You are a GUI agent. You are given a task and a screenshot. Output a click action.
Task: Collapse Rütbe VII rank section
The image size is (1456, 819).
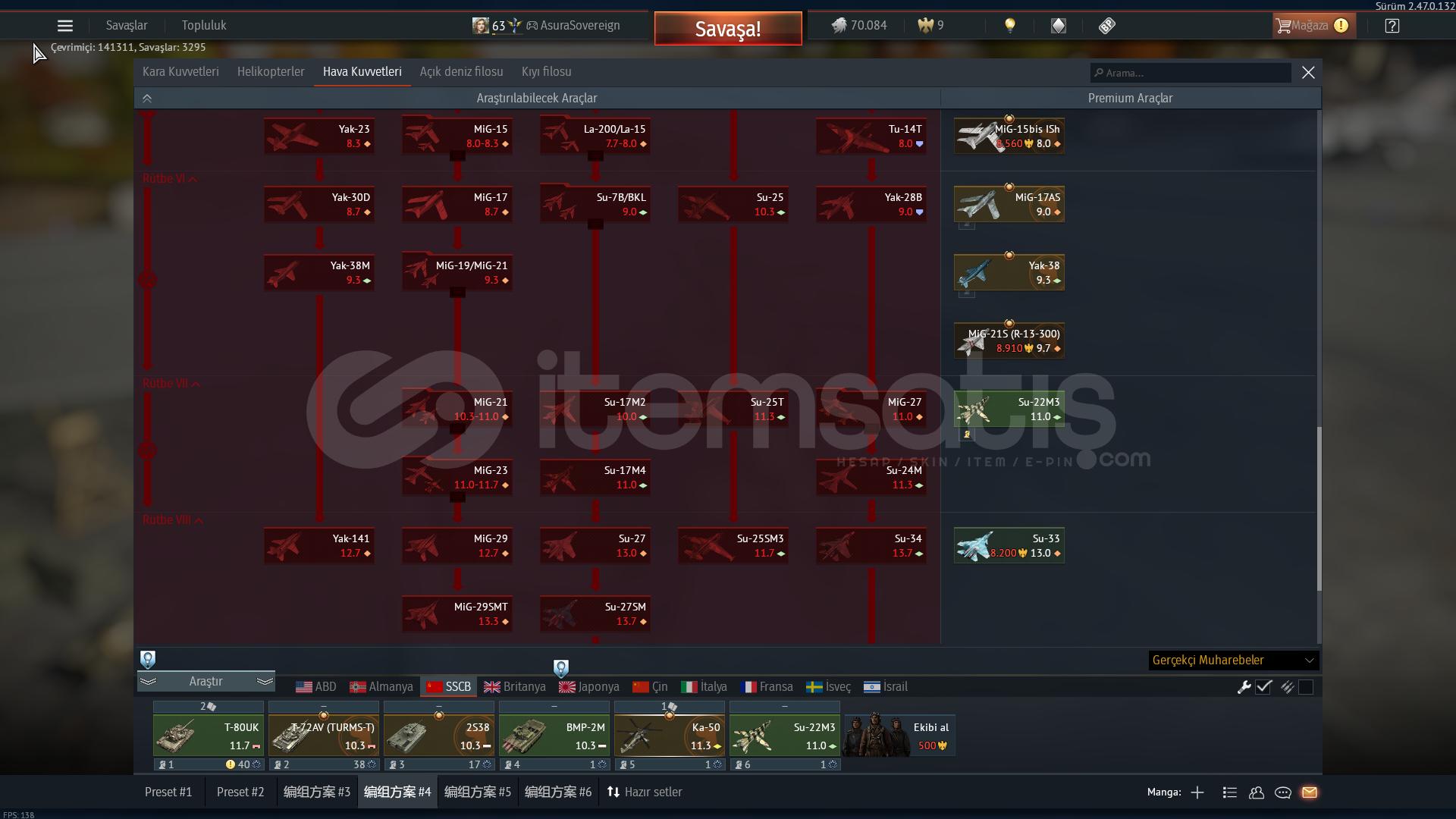tap(171, 384)
